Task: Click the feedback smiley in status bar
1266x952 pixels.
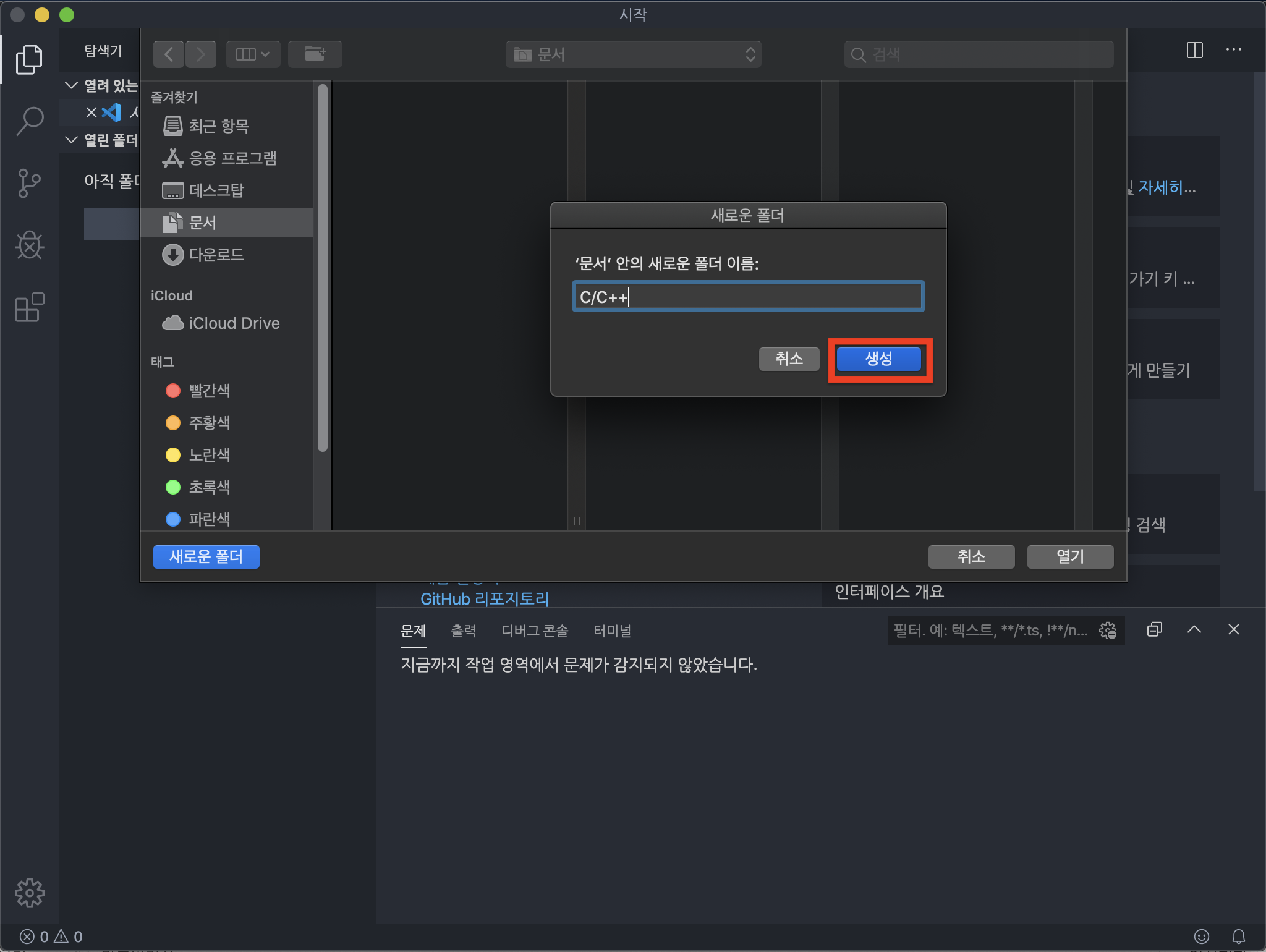Action: 1201,937
